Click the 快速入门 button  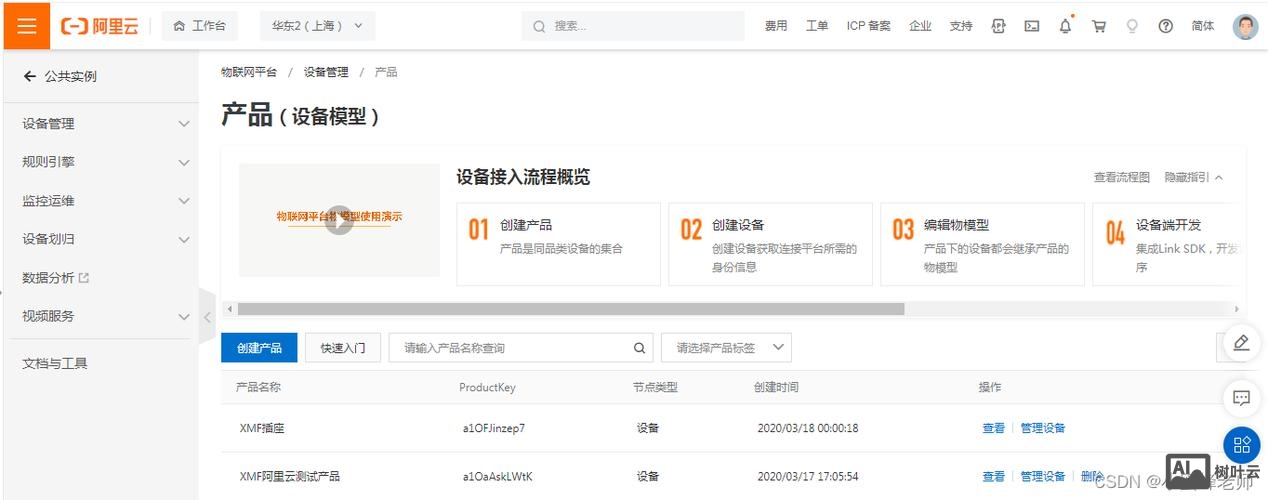pos(343,348)
